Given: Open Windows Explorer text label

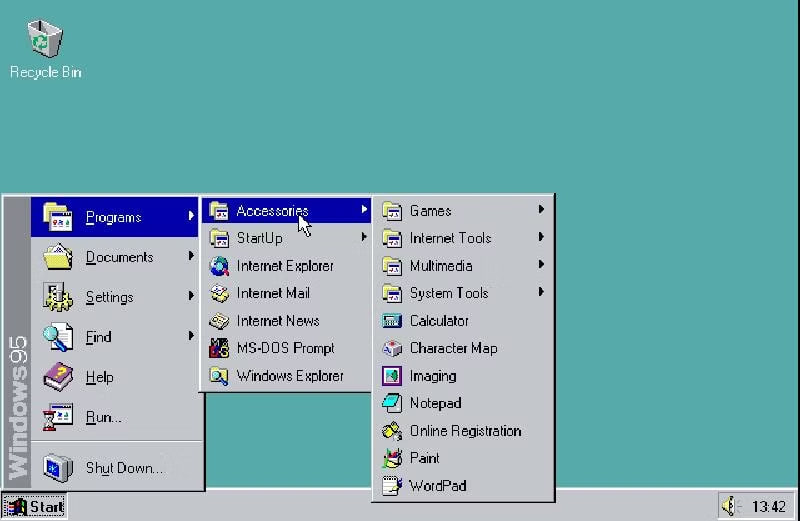Looking at the screenshot, I should tap(290, 376).
